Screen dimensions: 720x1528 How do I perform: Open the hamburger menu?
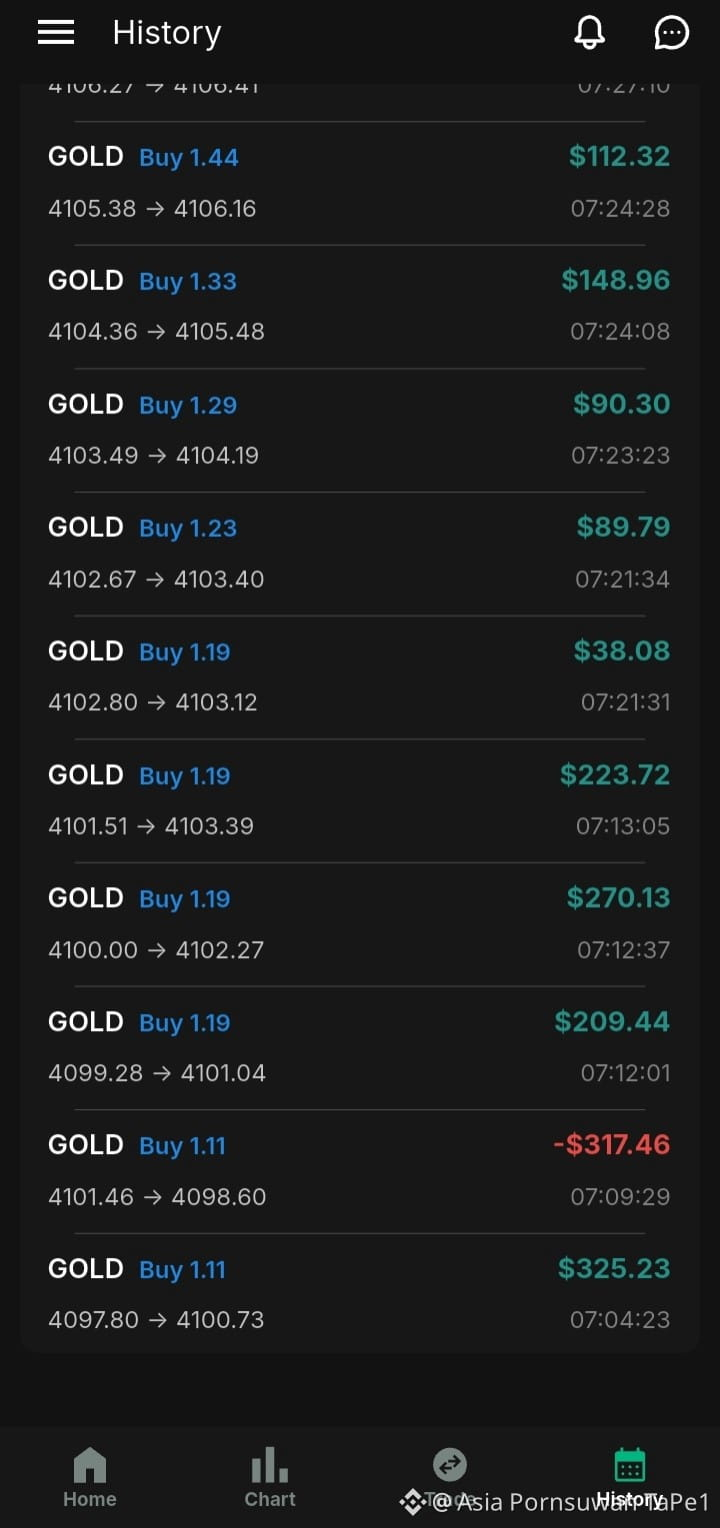pyautogui.click(x=56, y=33)
